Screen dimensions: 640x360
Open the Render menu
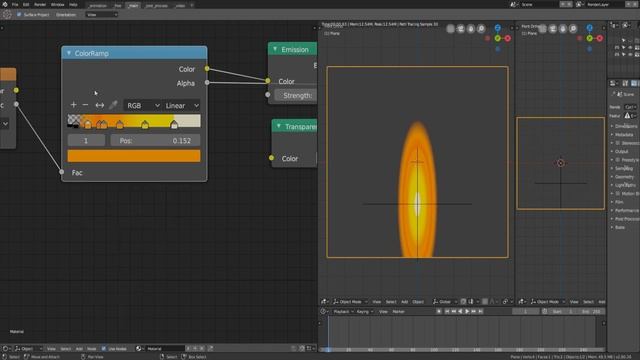point(40,4)
